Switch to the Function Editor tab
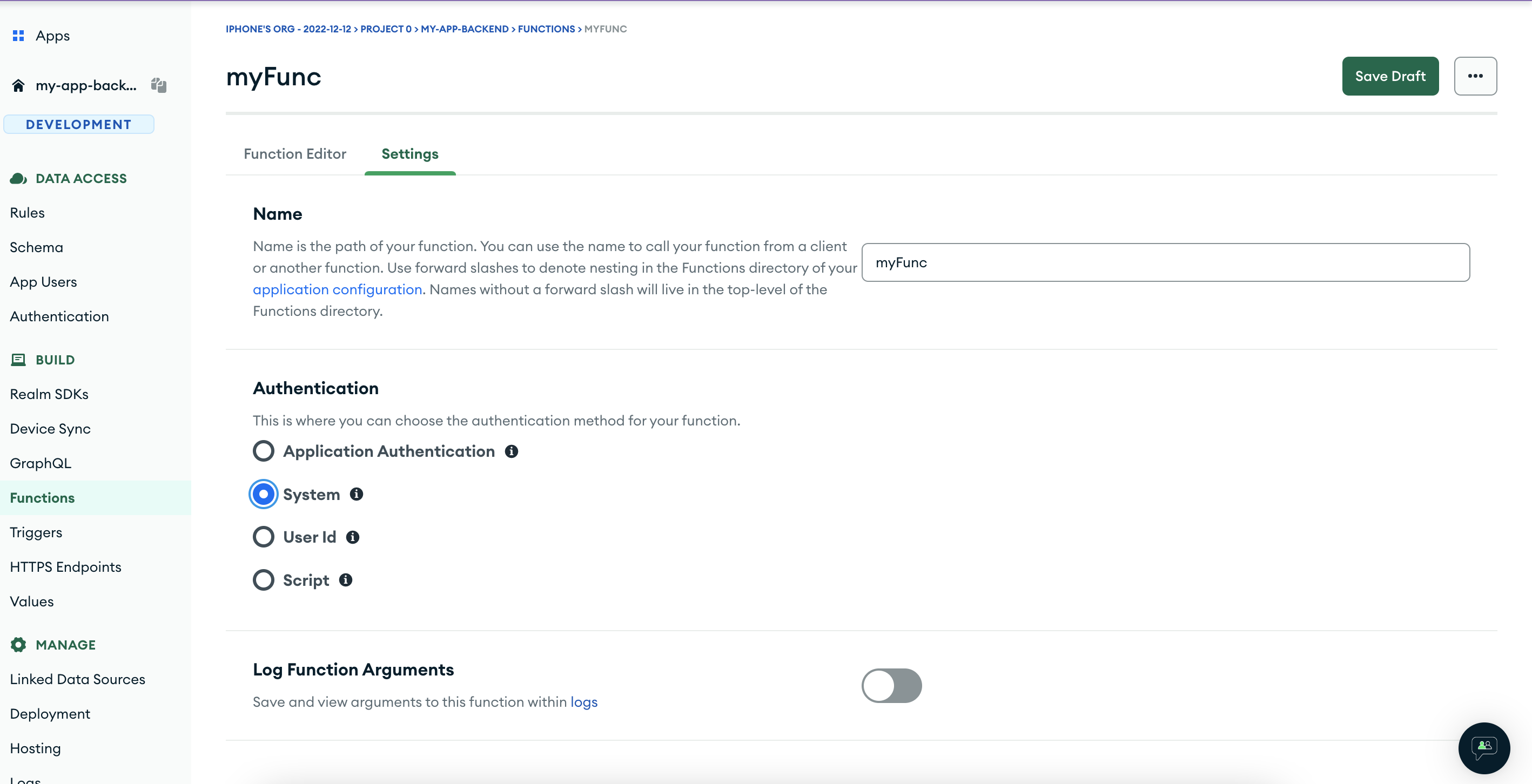The width and height of the screenshot is (1532, 784). tap(295, 154)
